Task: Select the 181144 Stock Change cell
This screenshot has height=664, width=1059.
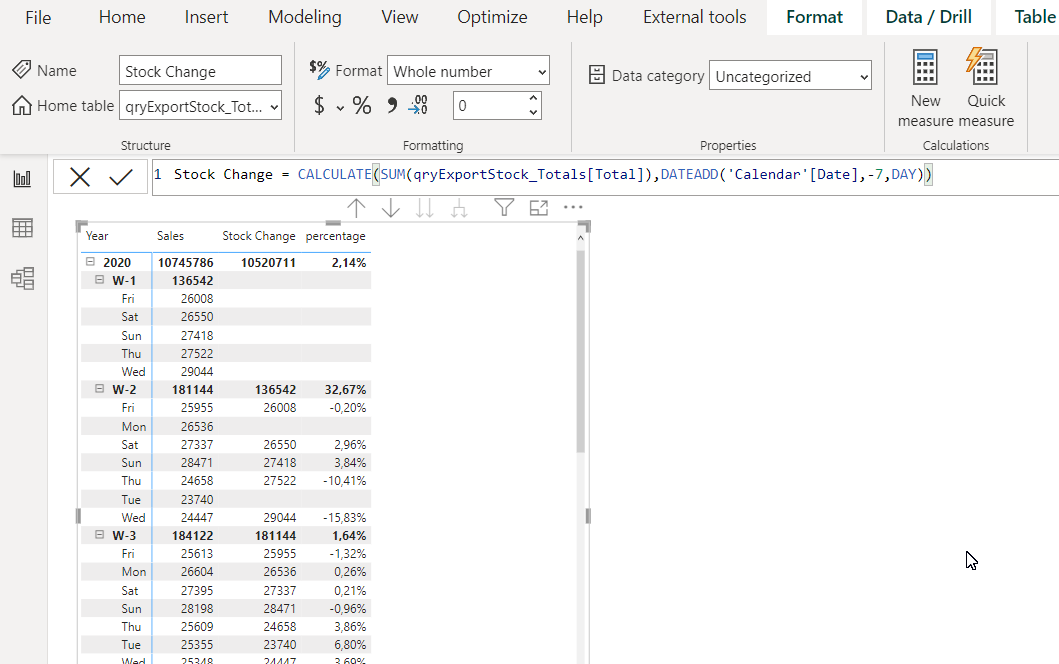Action: (x=275, y=536)
